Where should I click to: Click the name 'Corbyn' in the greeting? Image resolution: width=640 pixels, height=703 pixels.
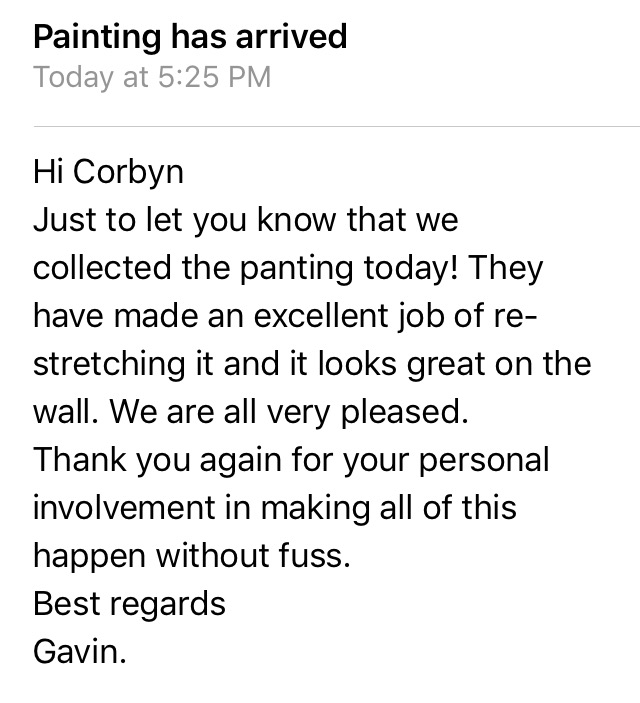[x=128, y=173]
